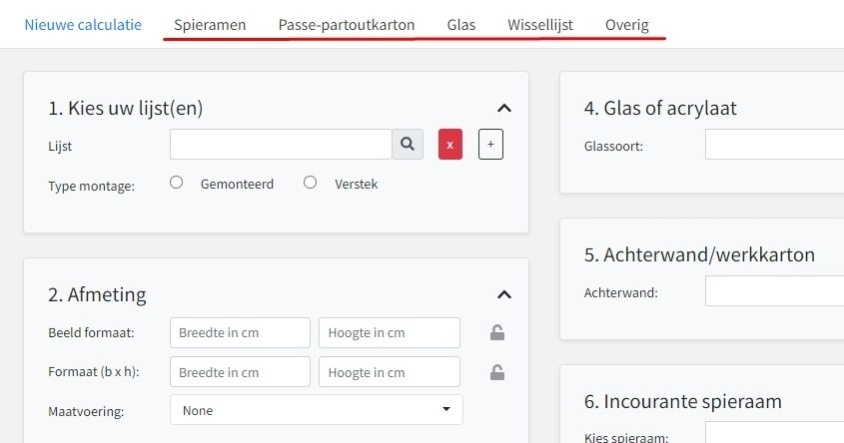The image size is (844, 443).
Task: Select the Gemonteerd radio button
Action: pyautogui.click(x=176, y=182)
